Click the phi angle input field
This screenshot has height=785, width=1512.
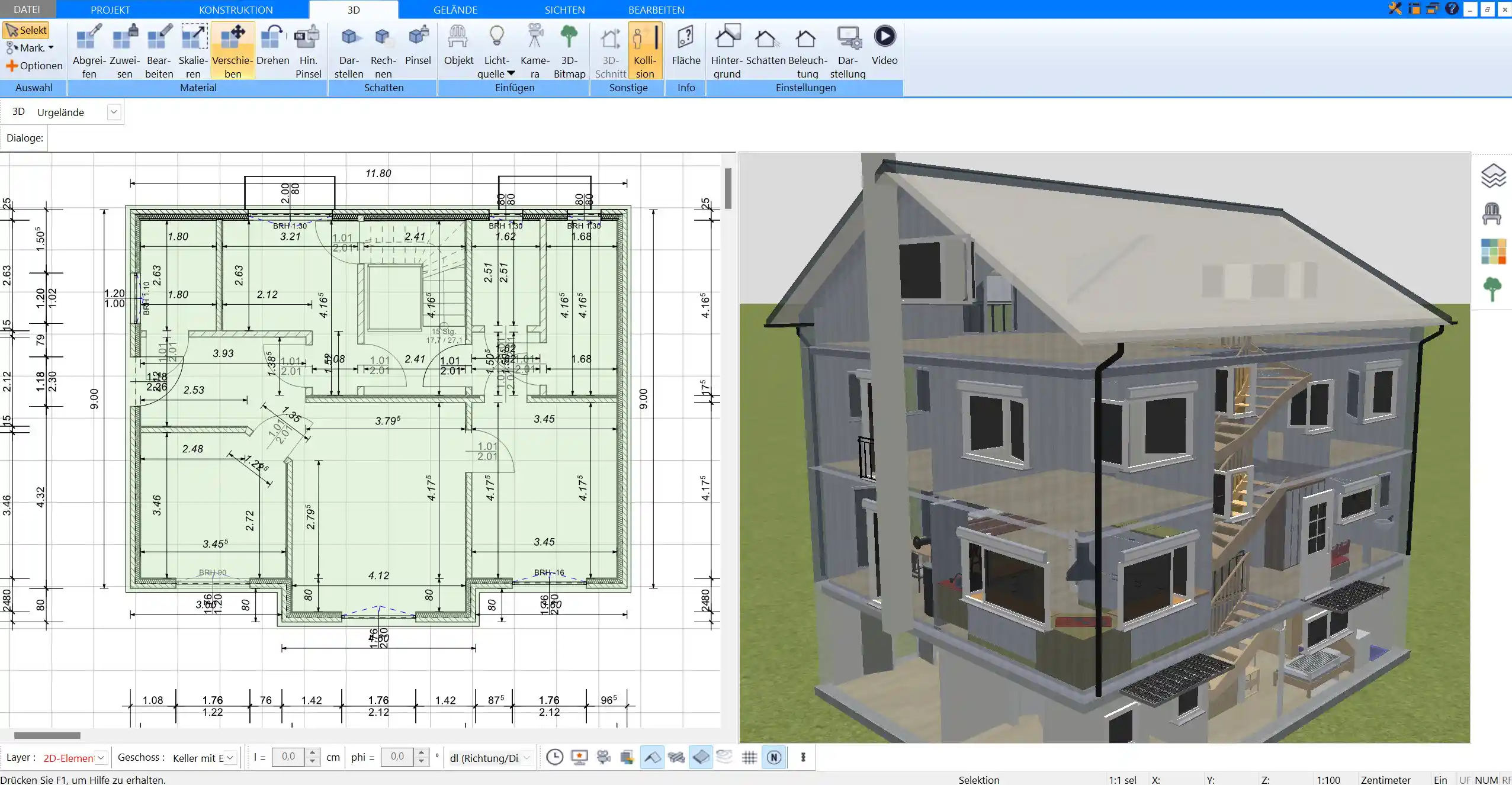(x=397, y=757)
